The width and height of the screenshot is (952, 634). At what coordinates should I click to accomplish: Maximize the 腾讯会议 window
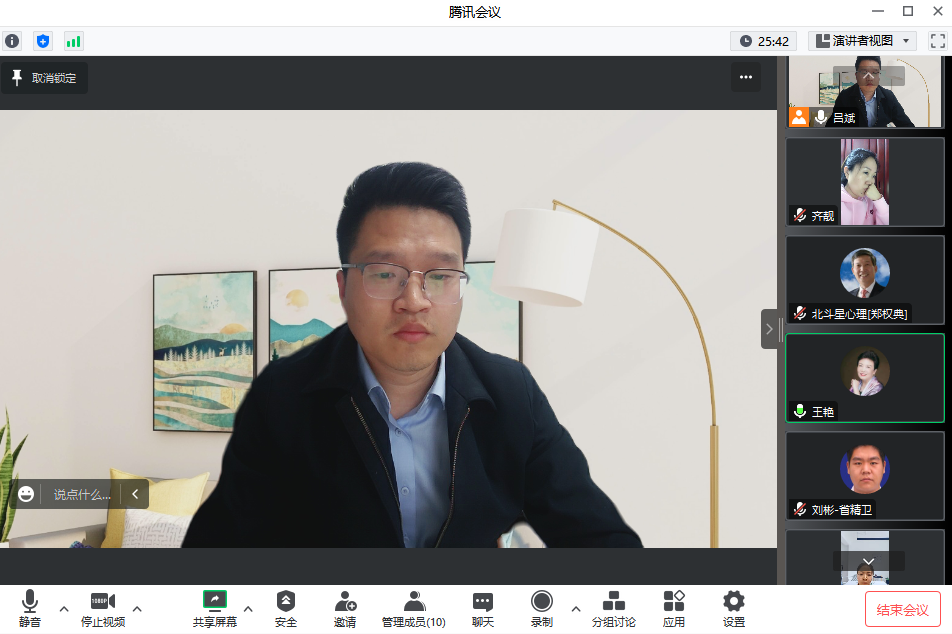tap(908, 11)
